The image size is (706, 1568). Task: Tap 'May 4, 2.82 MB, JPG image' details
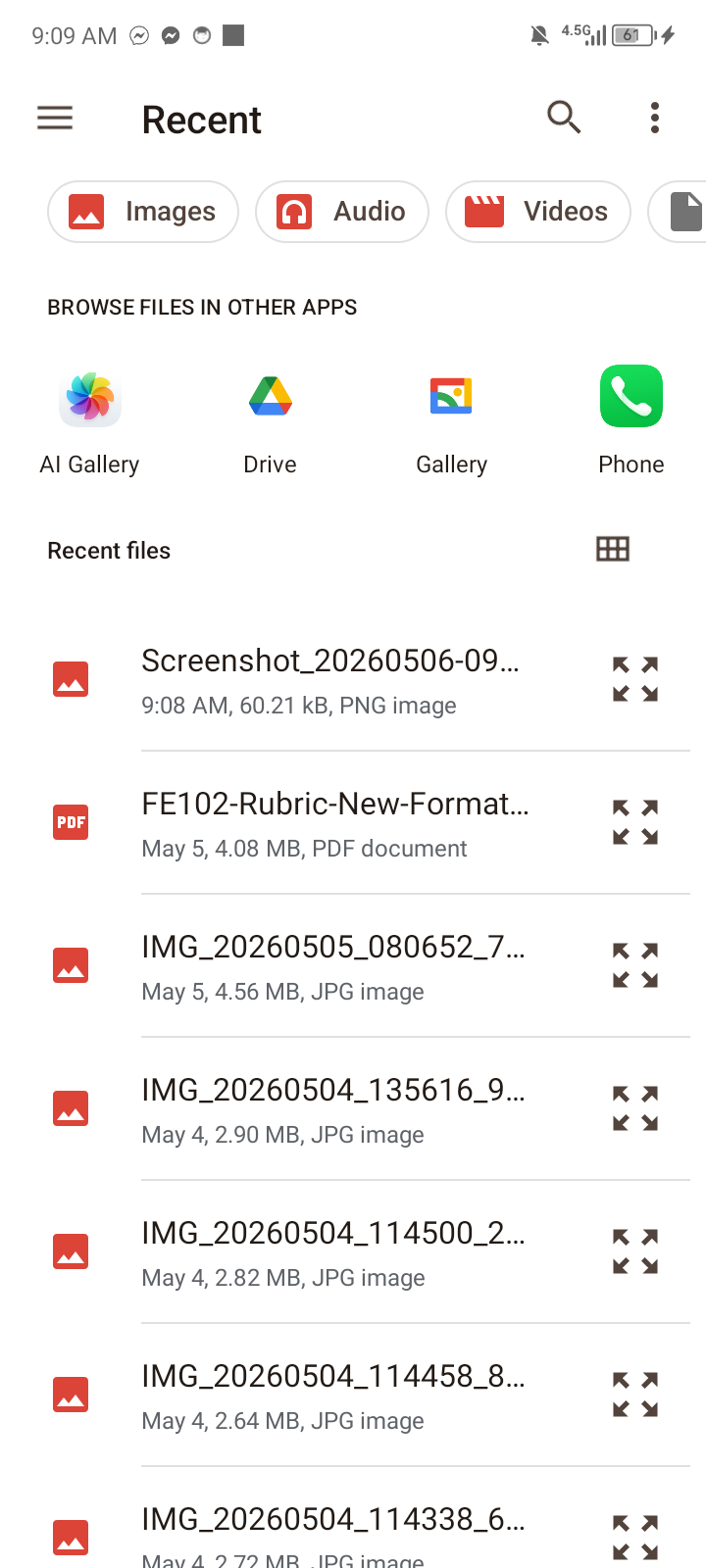point(283,1278)
